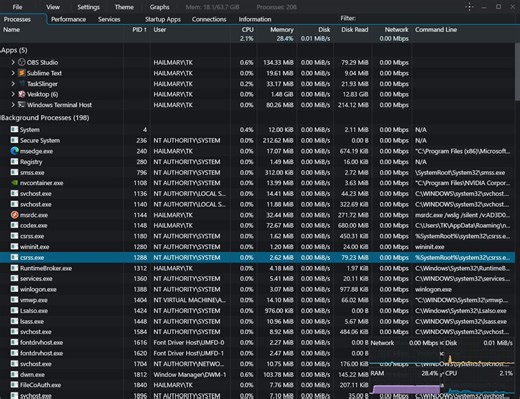Click the LsaIso.exe process icon
The image size is (520, 399).
pos(14,310)
